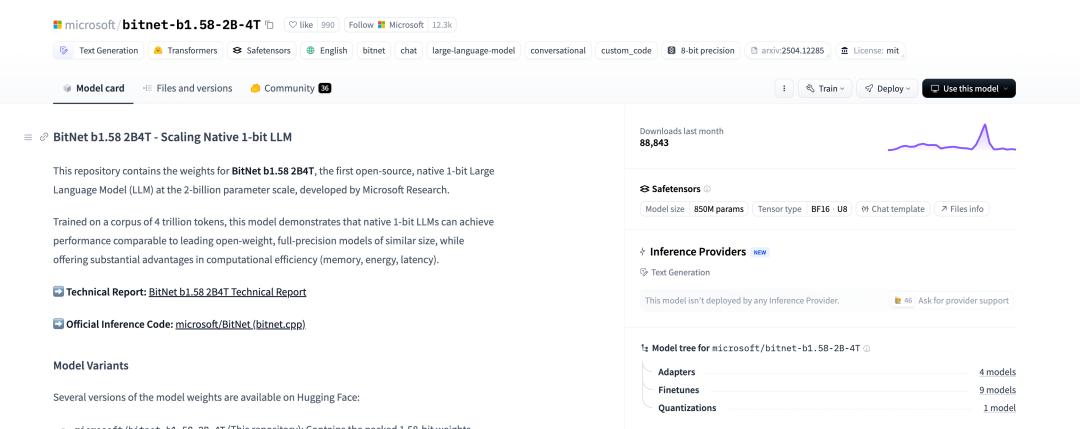Screen dimensions: 1080x429
Task: Expand the Deploy dropdown
Action: click(885, 88)
